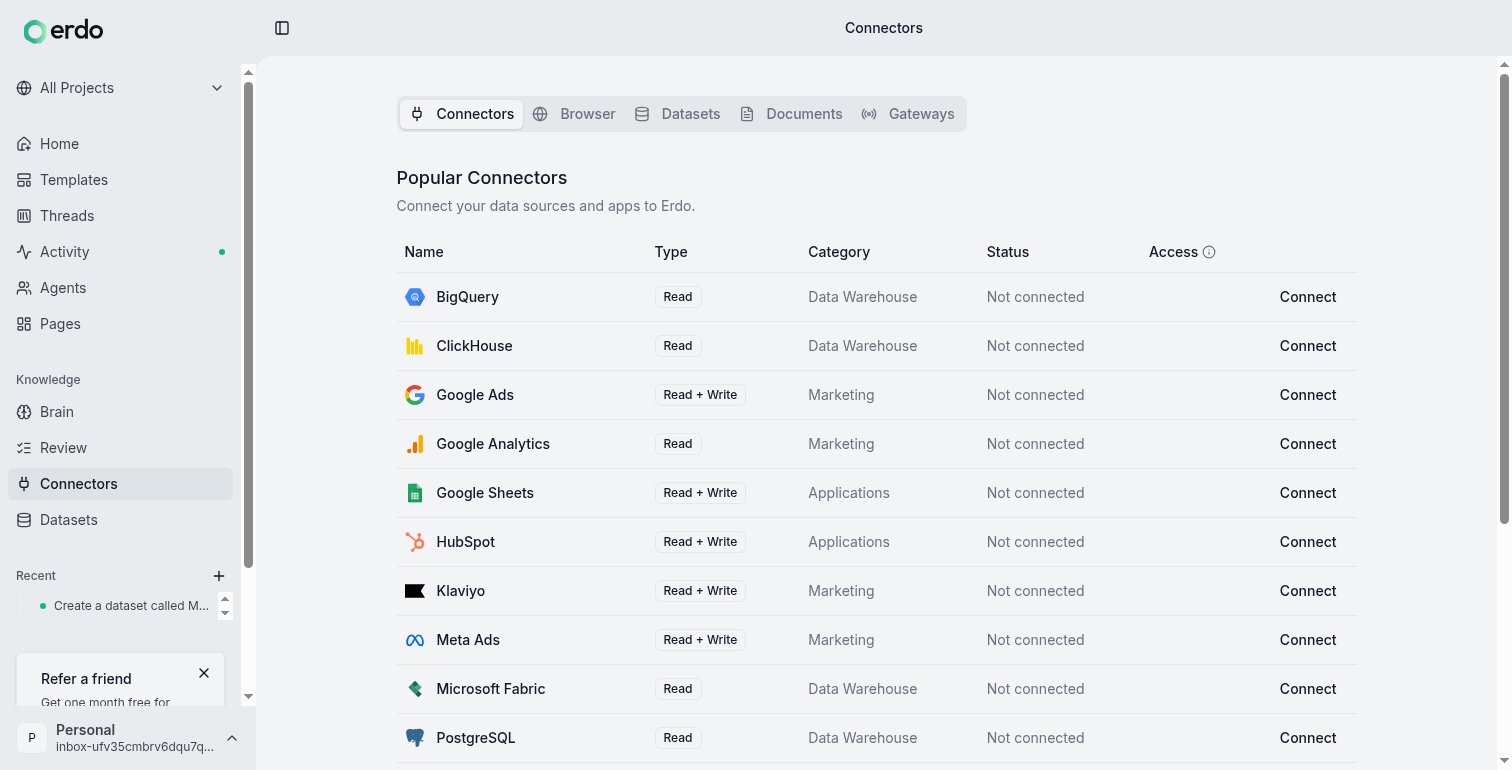Click the Read badge for BigQuery
Screen dimensions: 1512x770
[678, 297]
